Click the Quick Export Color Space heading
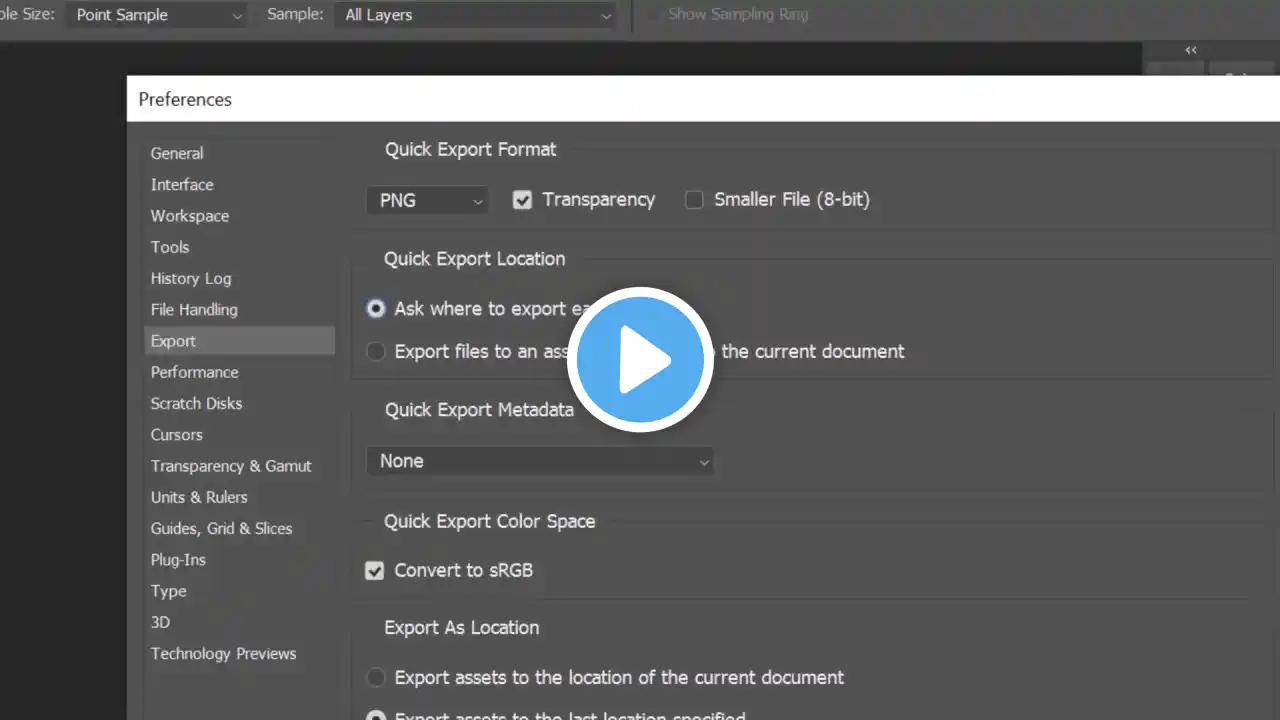The image size is (1280, 720). coord(489,521)
